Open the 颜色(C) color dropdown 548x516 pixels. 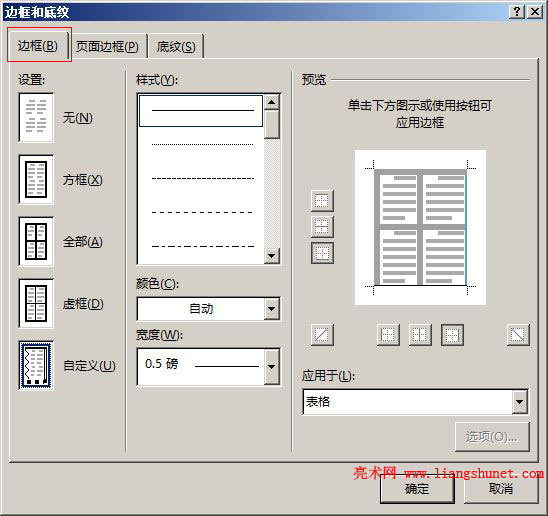[x=272, y=309]
